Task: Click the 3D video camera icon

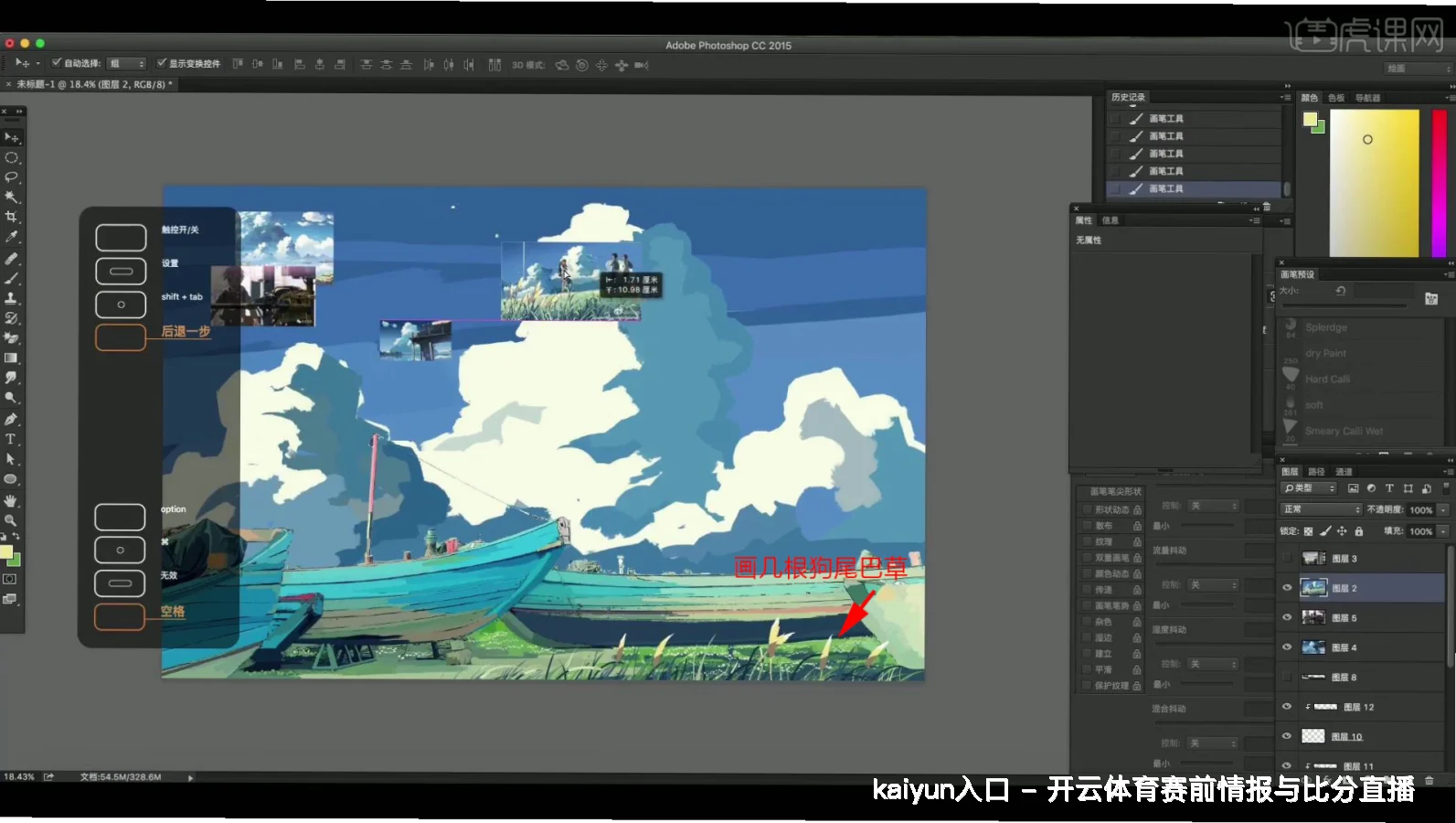Action: coord(642,65)
